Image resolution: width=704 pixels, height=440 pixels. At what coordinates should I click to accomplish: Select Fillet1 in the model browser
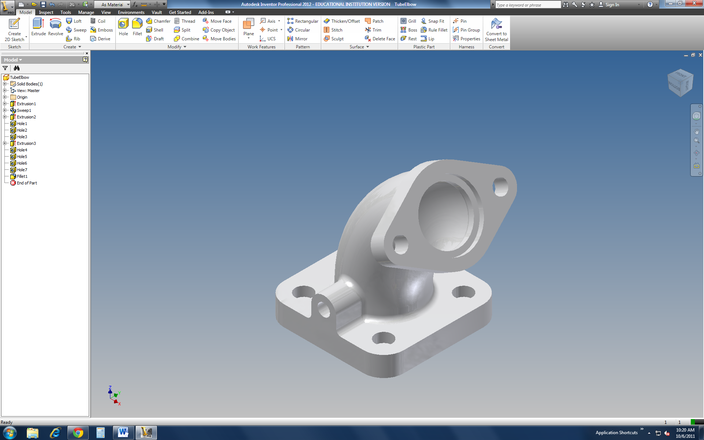point(19,176)
